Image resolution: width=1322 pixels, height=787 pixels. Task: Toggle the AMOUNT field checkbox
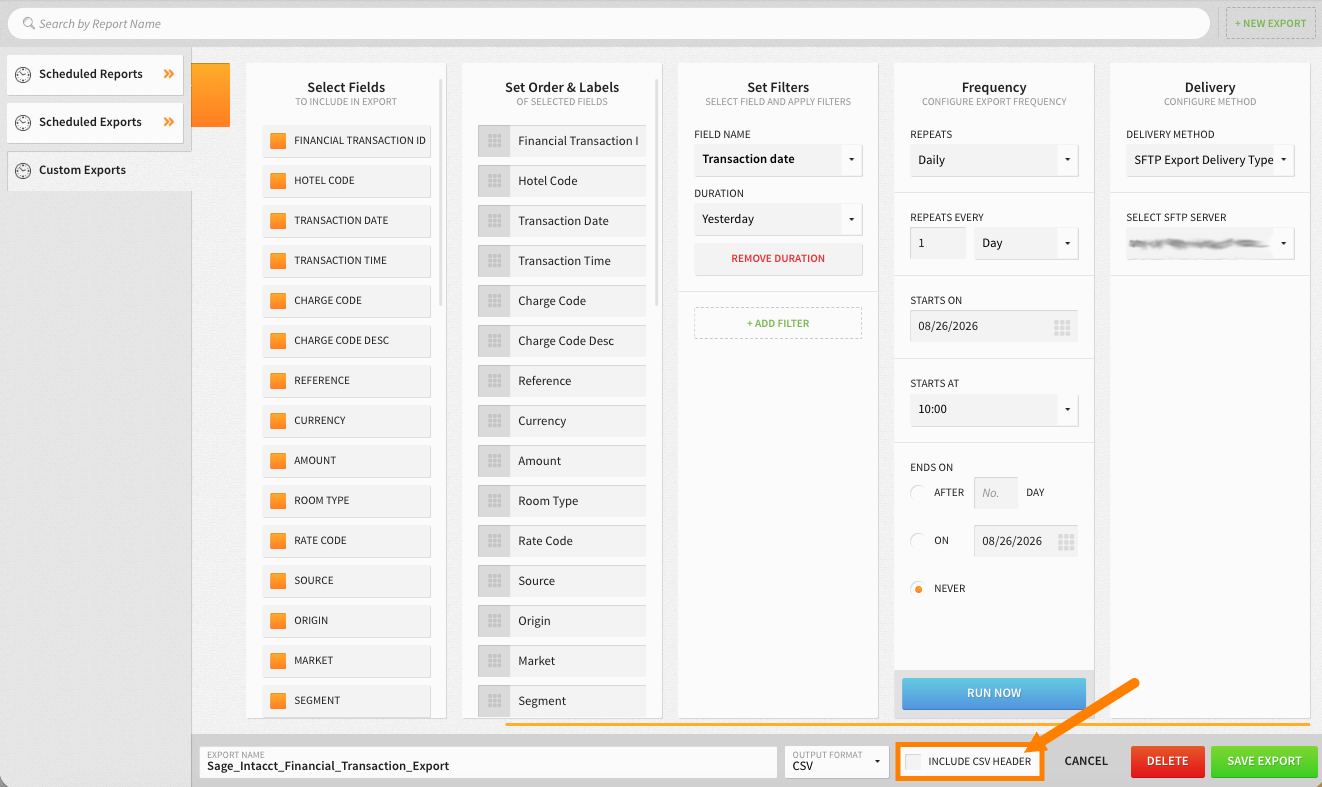point(278,461)
